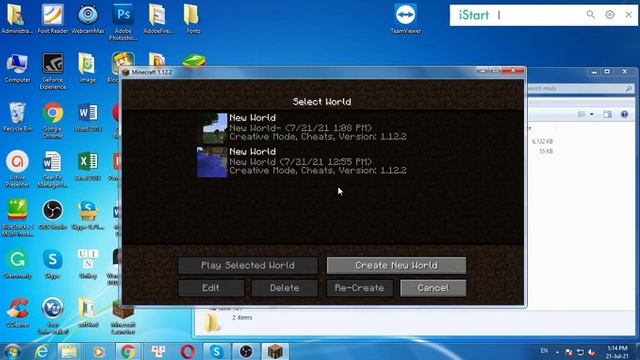
Task: Select the Active Presenter desktop icon
Action: click(17, 169)
